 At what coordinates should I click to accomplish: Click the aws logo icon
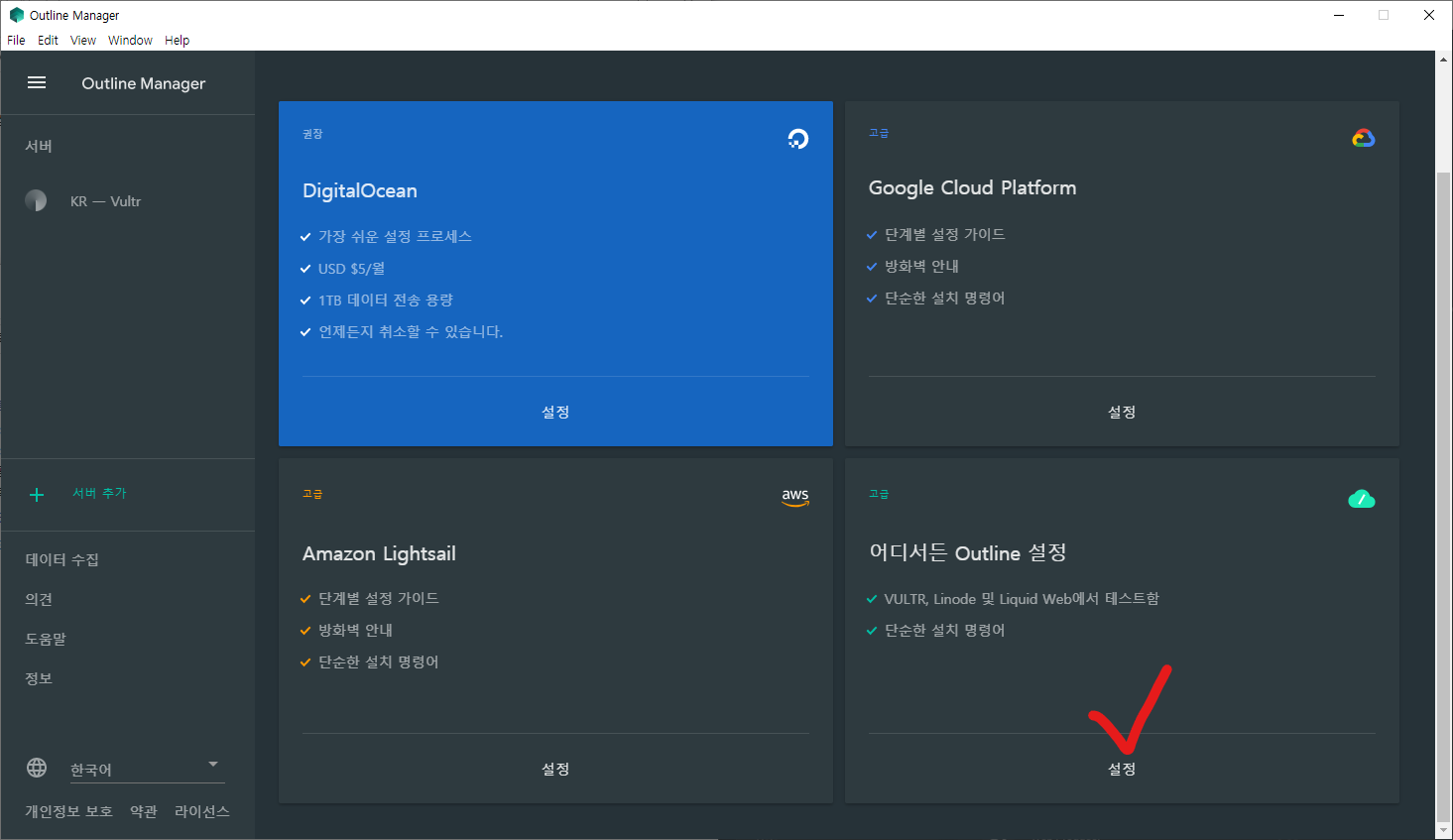(795, 496)
